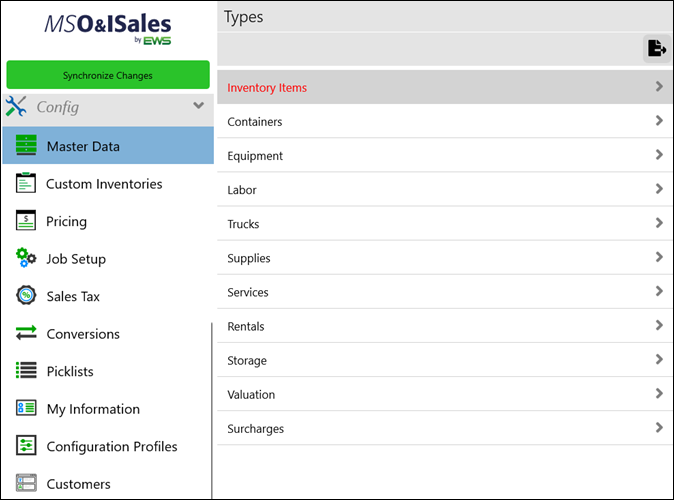
Task: Open the Customers menu item
Action: pyautogui.click(x=78, y=484)
